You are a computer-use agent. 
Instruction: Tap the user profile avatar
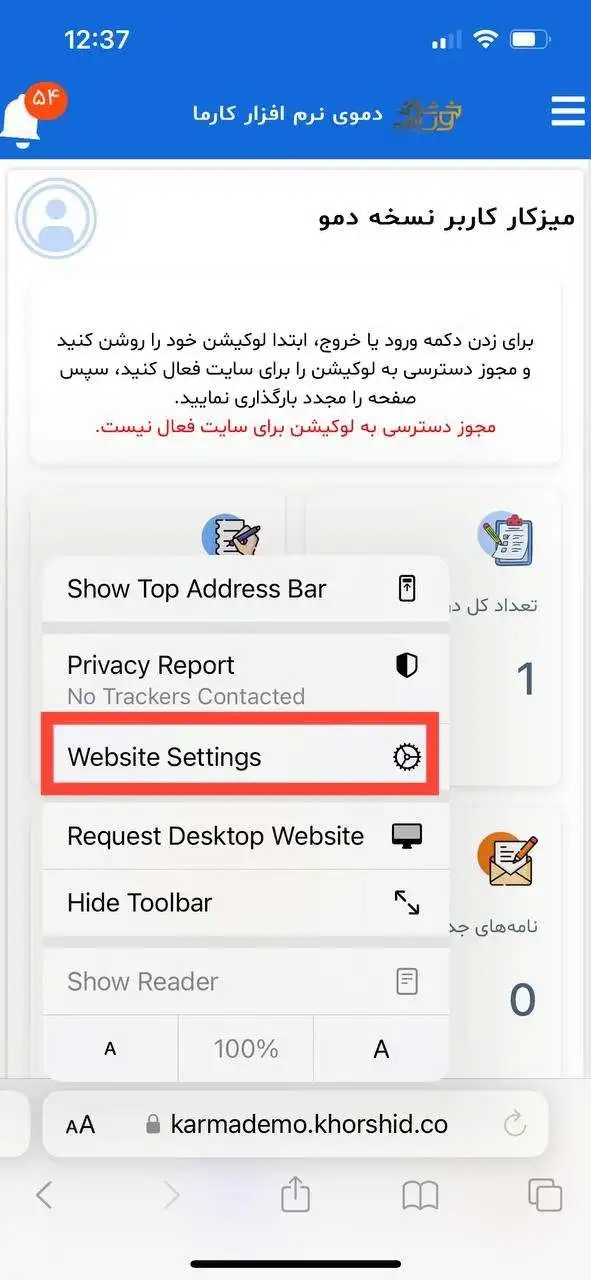point(56,219)
